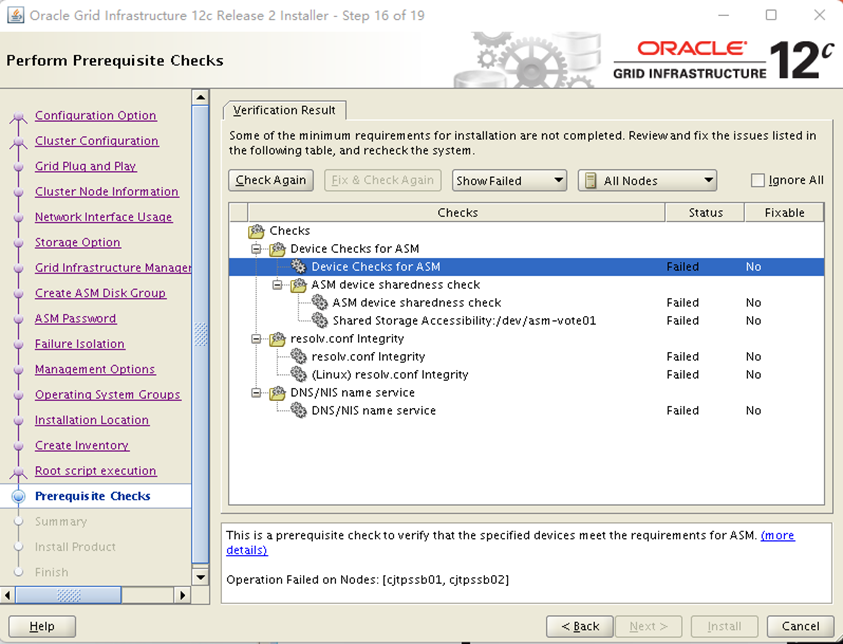Go to Create ASM Disk Group step
Screen dimensions: 843x644
click(101, 293)
